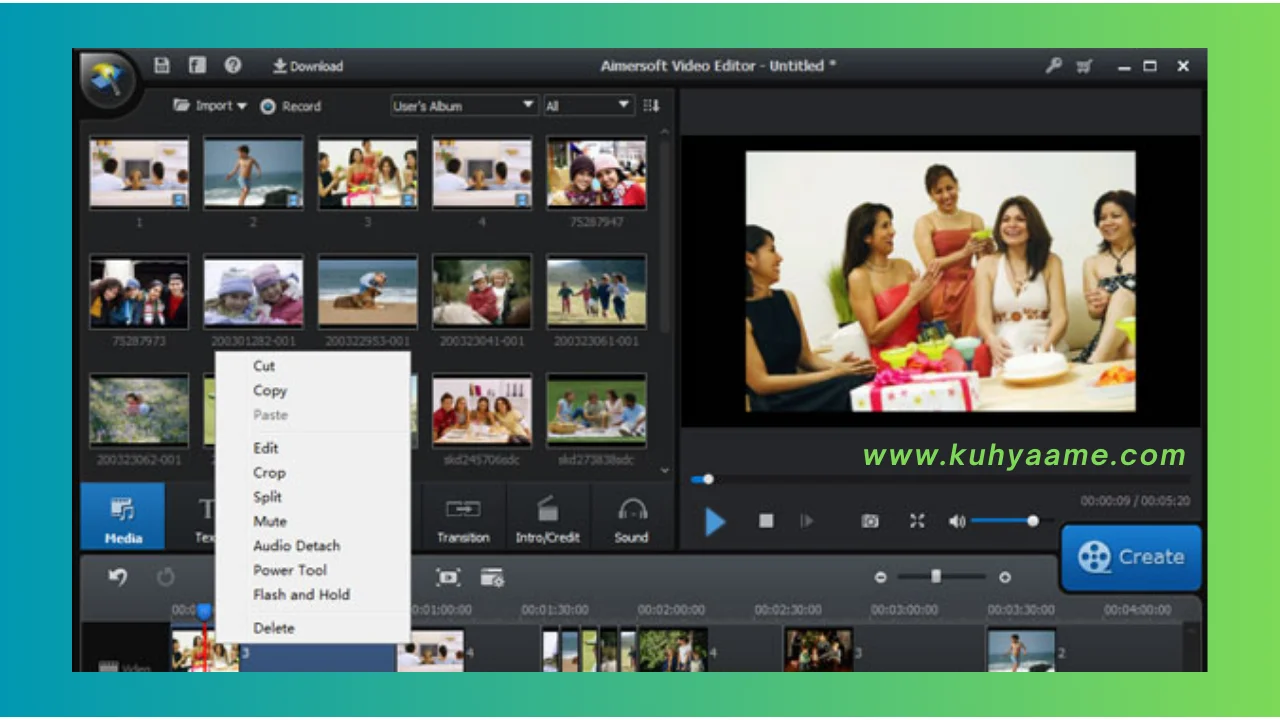Select thumbnail skd245706sdc

pos(482,410)
